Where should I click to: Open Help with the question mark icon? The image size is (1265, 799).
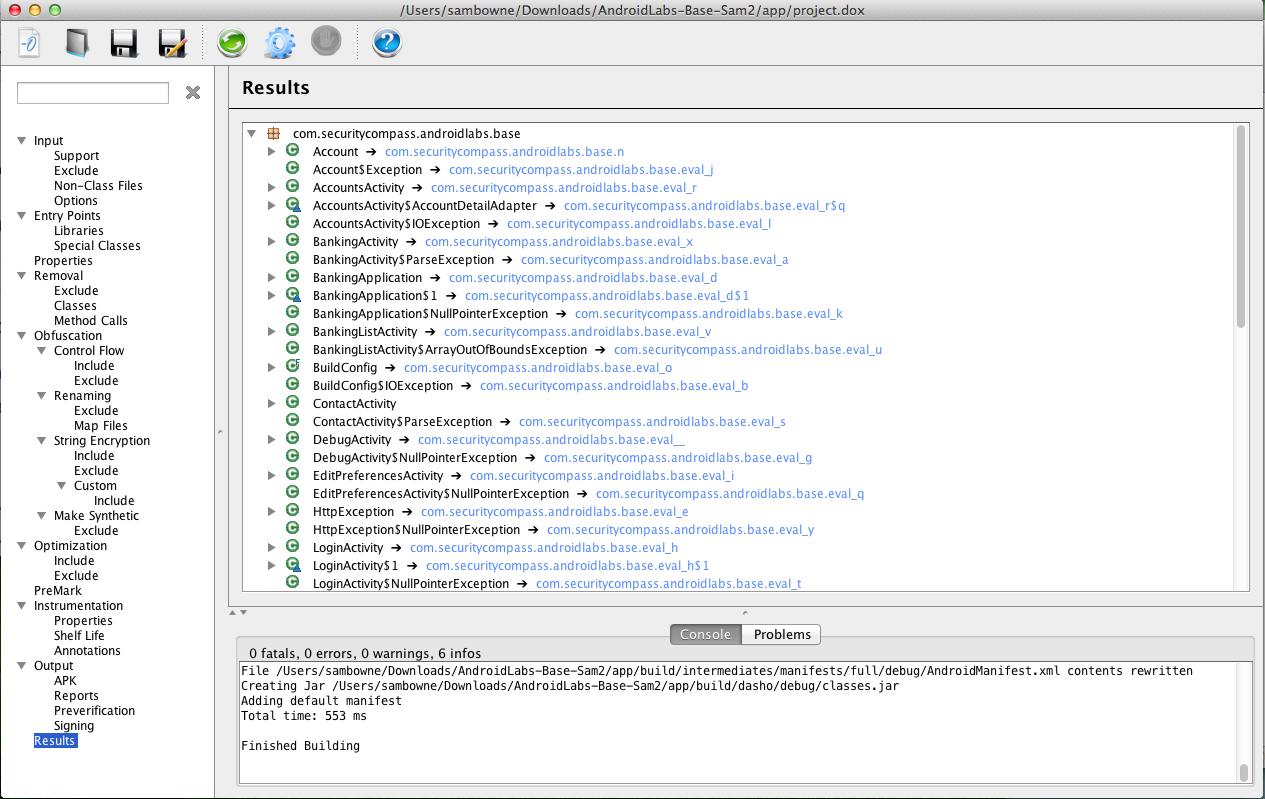coord(386,43)
